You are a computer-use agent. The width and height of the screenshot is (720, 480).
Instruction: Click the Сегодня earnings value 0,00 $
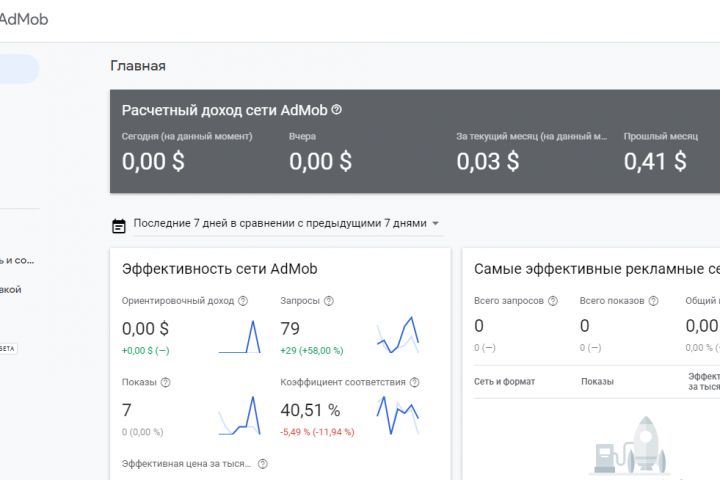pyautogui.click(x=153, y=162)
